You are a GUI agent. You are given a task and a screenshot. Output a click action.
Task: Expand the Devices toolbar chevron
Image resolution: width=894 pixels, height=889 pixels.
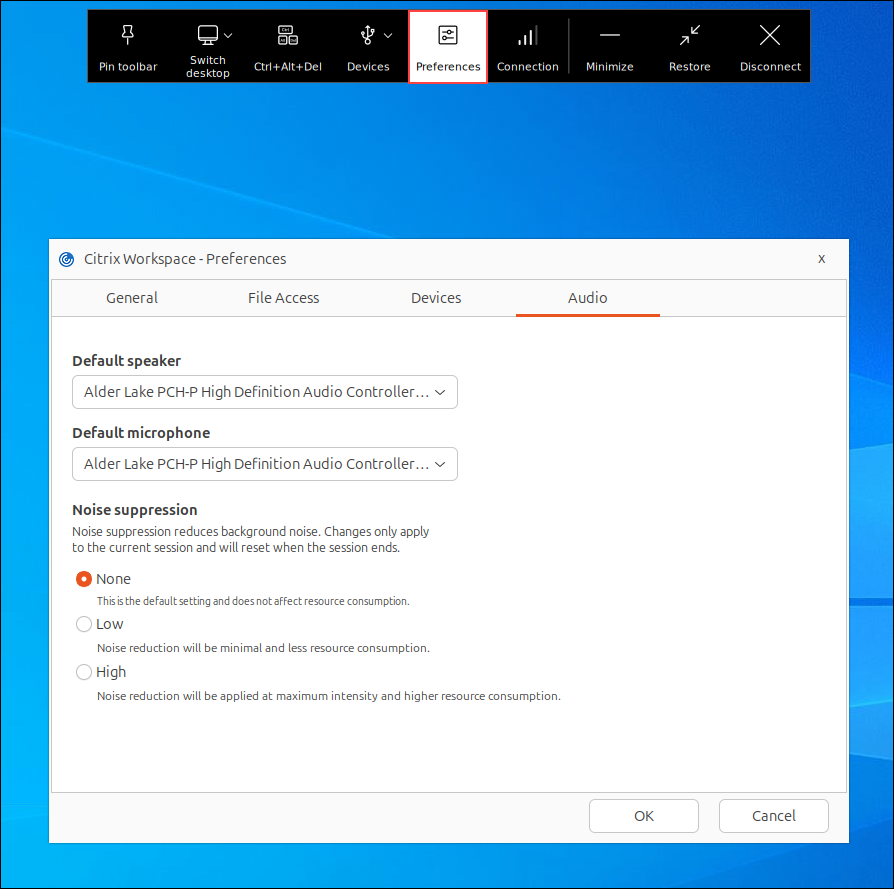tap(388, 35)
